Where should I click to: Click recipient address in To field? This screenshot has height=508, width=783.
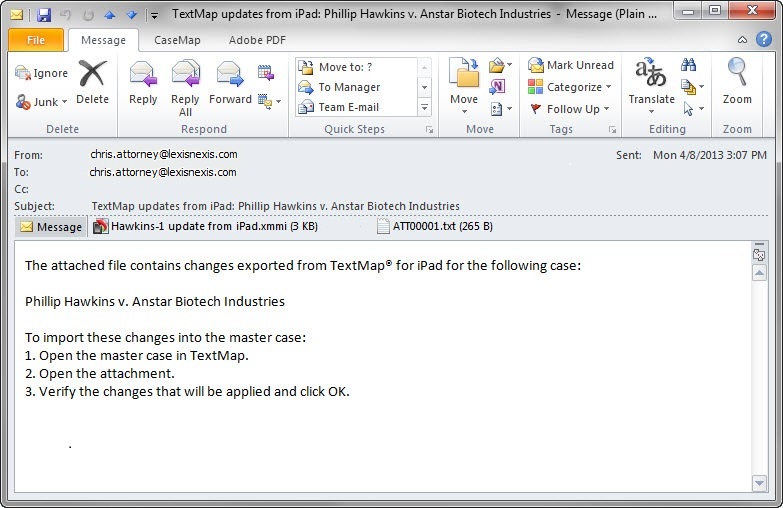[163, 172]
